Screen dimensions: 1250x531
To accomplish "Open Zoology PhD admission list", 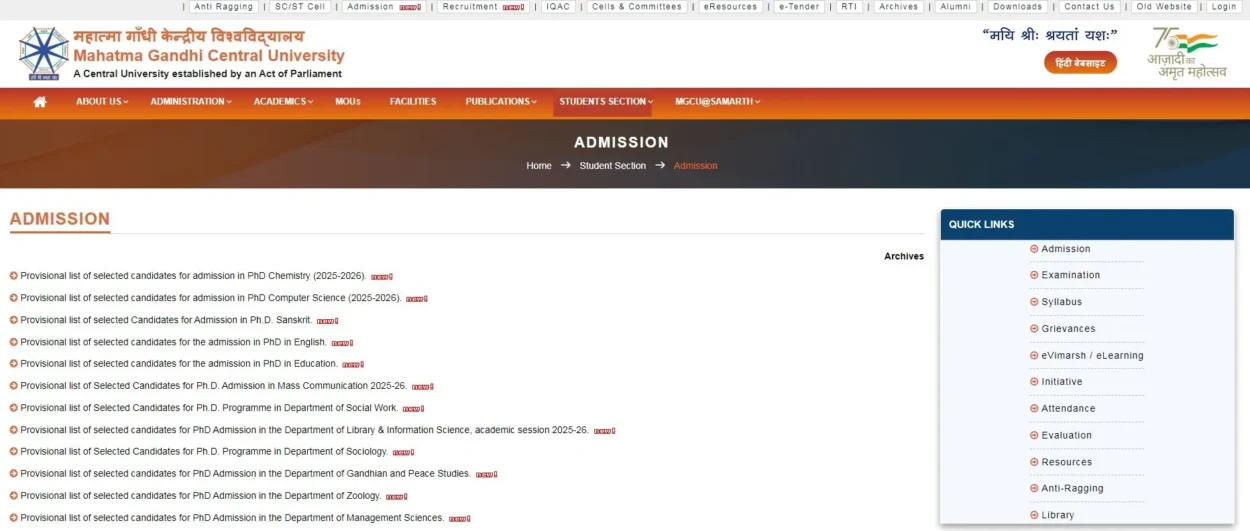I will click(x=201, y=496).
